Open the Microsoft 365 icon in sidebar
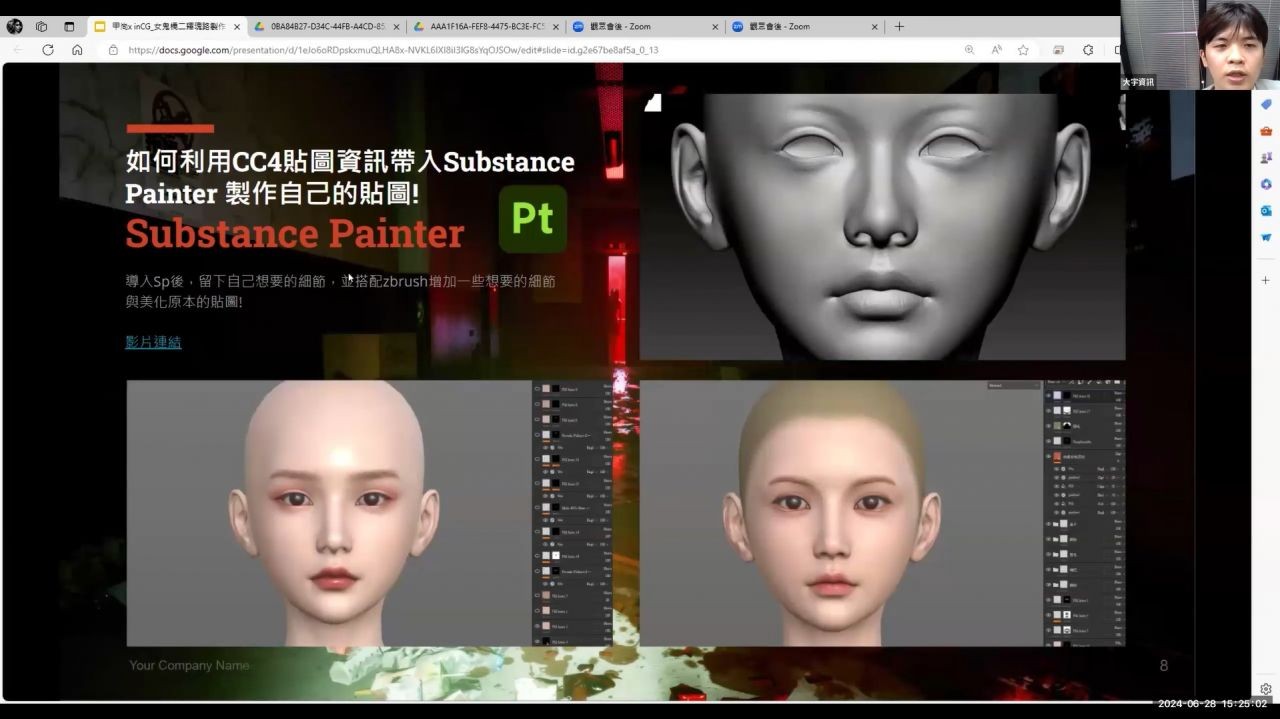Screen dimensions: 1280x719 1265,184
